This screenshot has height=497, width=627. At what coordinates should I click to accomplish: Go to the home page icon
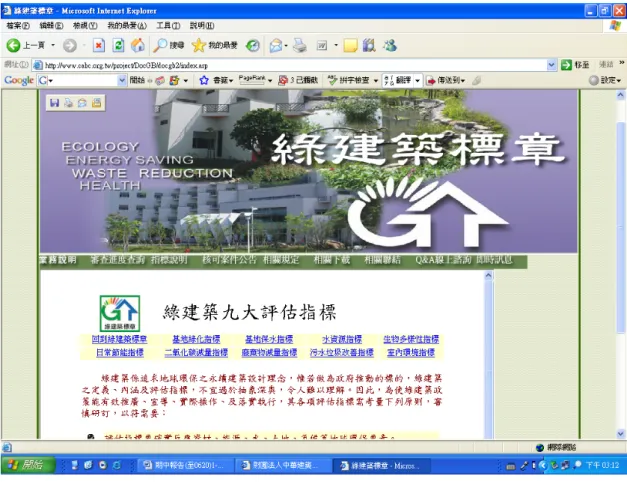(138, 45)
